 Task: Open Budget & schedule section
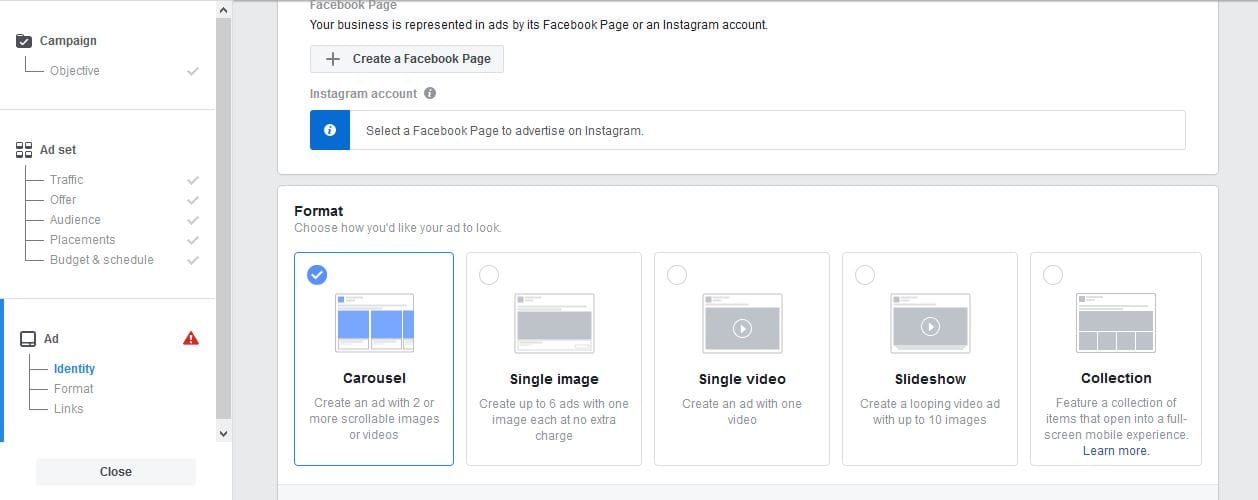(102, 260)
